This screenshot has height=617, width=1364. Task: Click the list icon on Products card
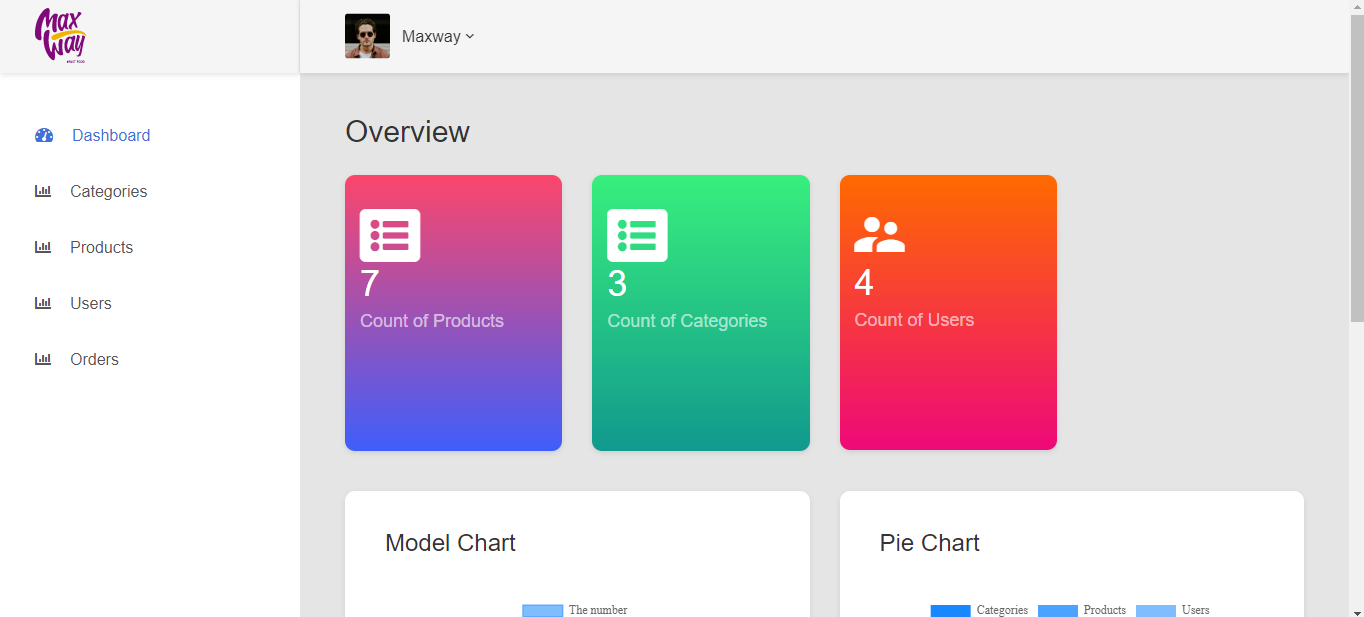pyautogui.click(x=390, y=235)
